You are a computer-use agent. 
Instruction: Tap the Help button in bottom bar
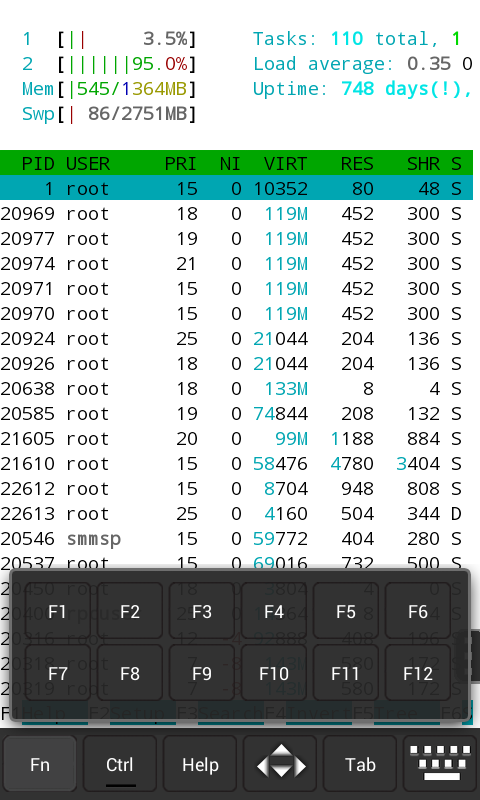point(200,764)
